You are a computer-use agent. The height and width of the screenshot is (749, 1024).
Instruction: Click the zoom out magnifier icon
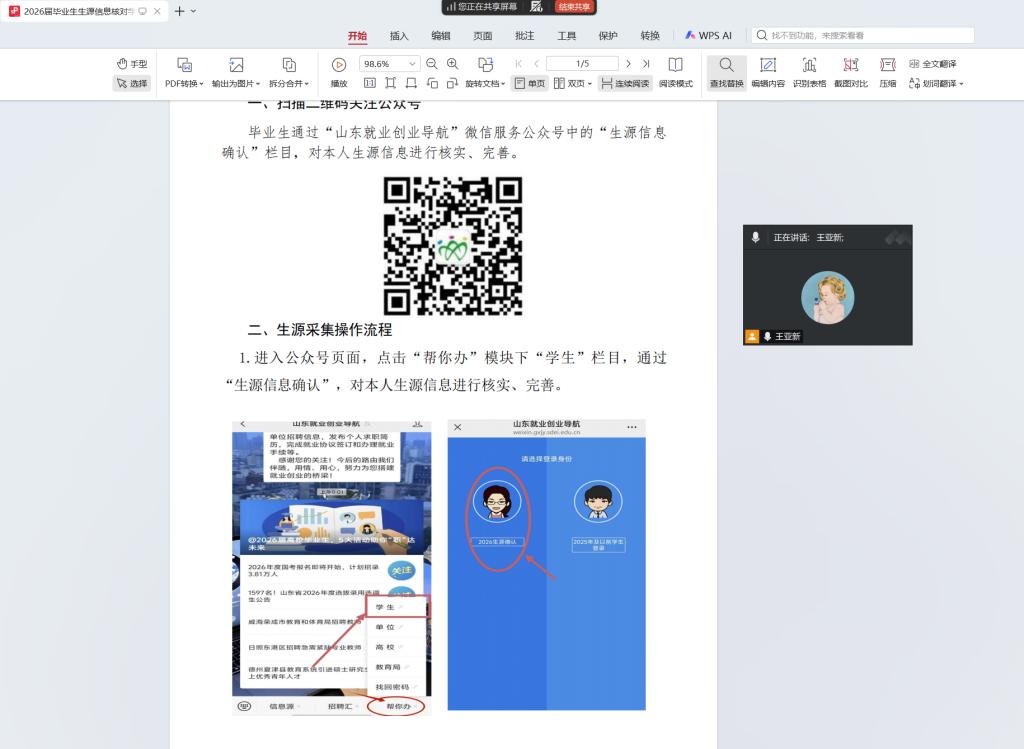(432, 63)
